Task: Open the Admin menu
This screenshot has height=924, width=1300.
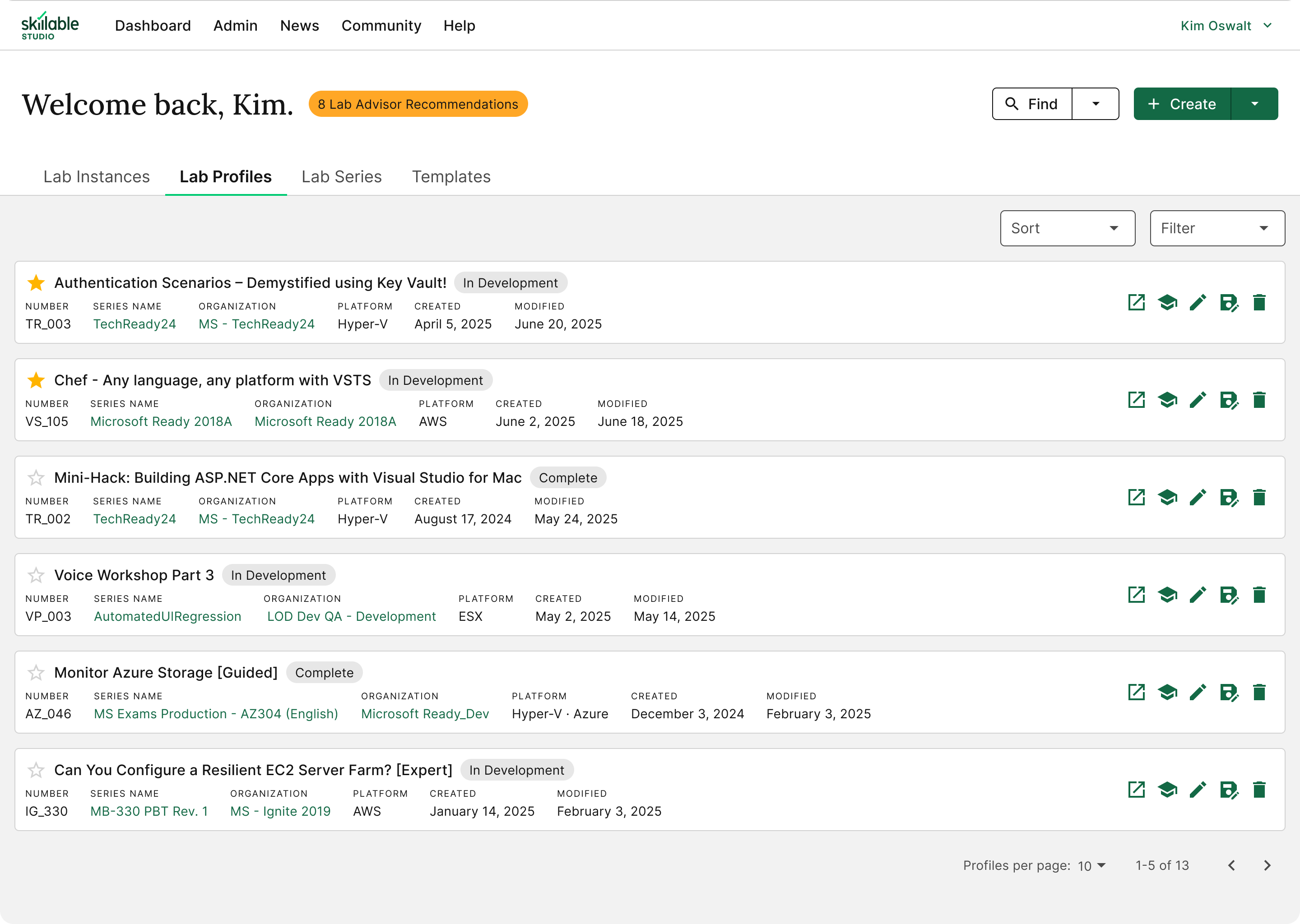Action: coord(235,26)
